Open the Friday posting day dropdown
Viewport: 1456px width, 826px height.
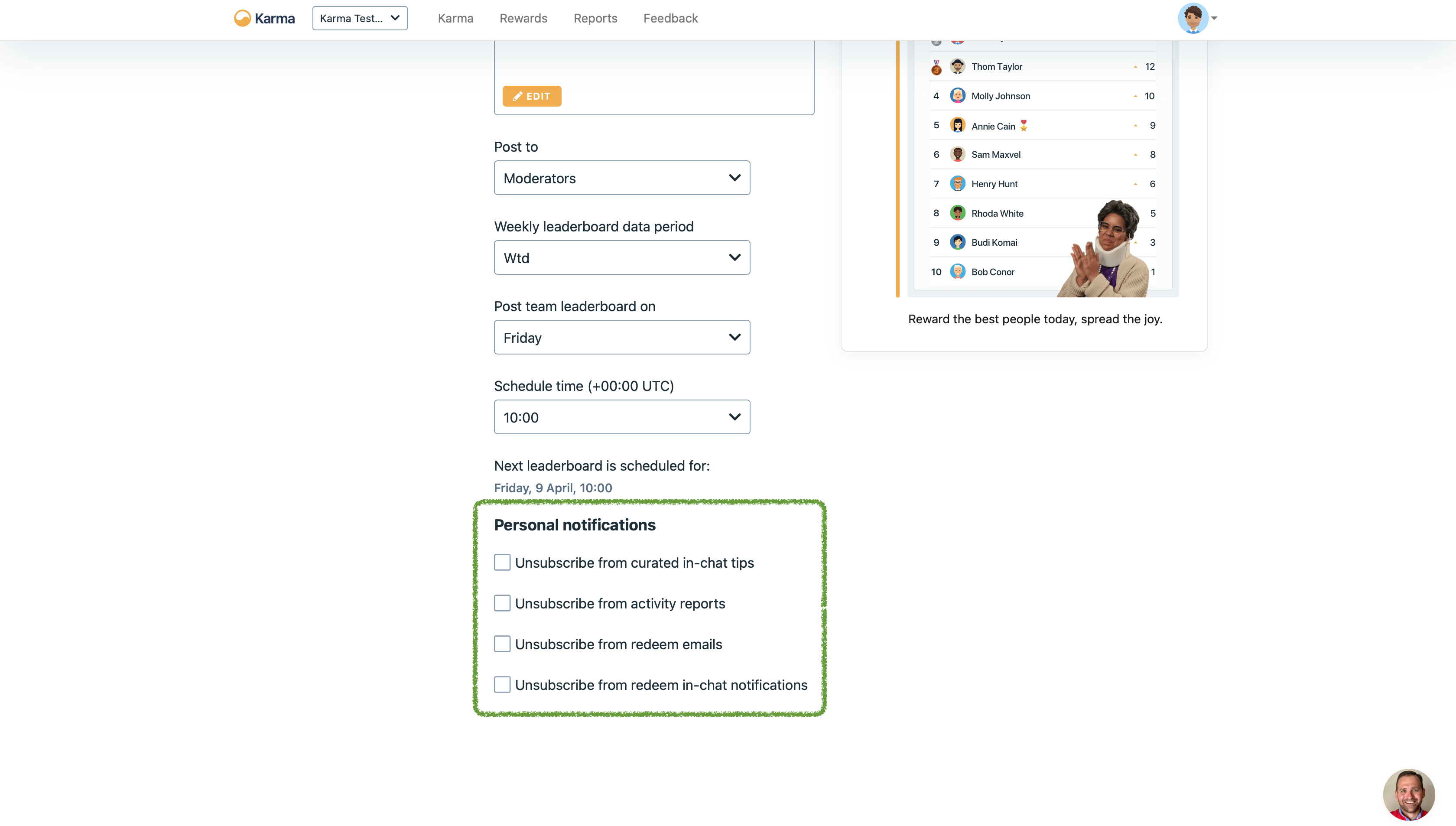point(622,338)
